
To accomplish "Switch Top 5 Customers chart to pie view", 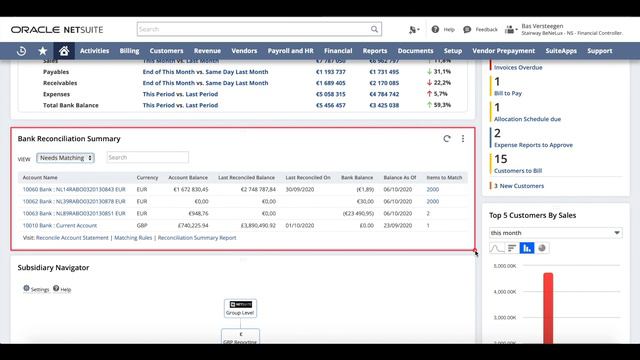I will click(542, 248).
